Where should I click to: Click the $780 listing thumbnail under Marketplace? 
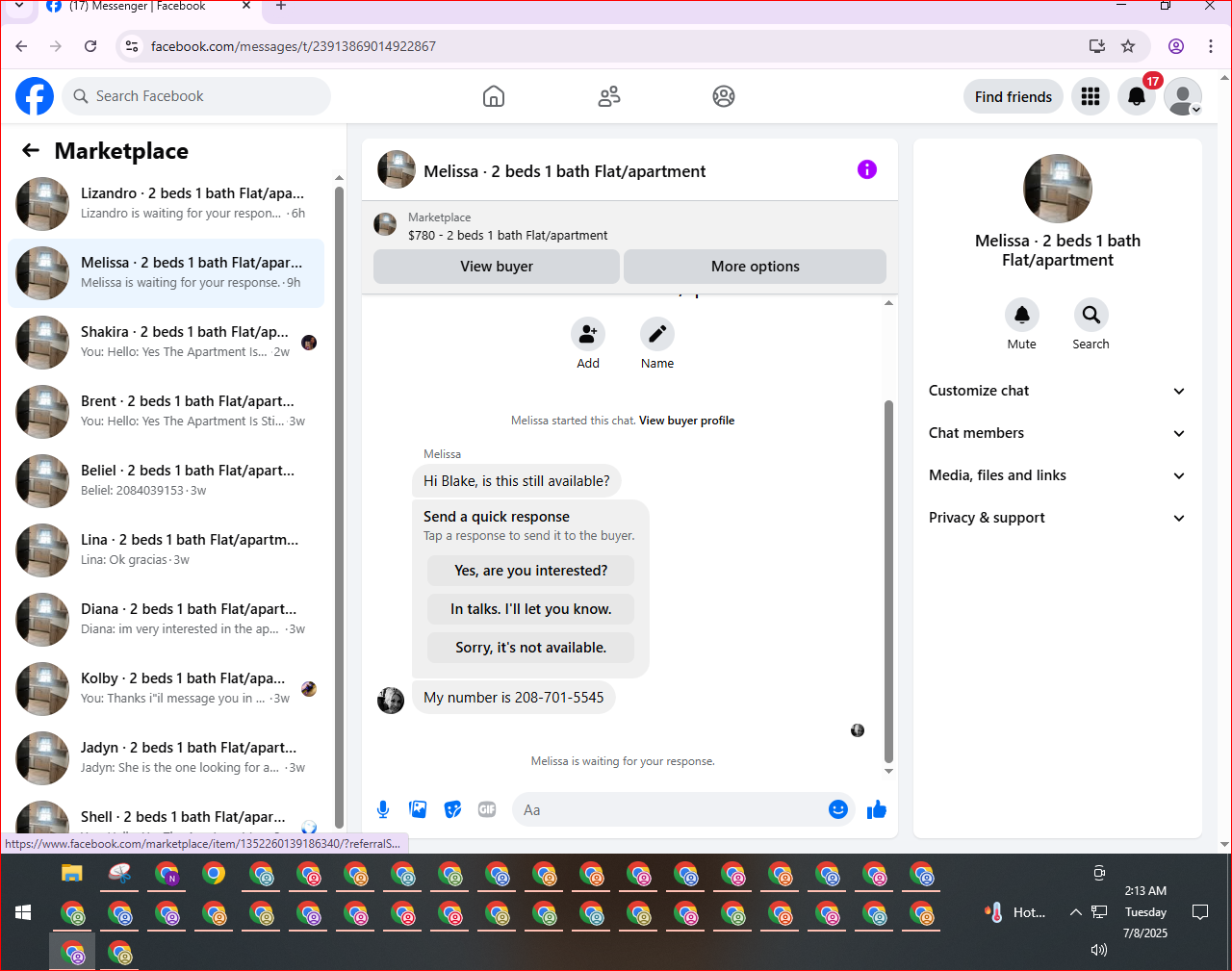(385, 225)
